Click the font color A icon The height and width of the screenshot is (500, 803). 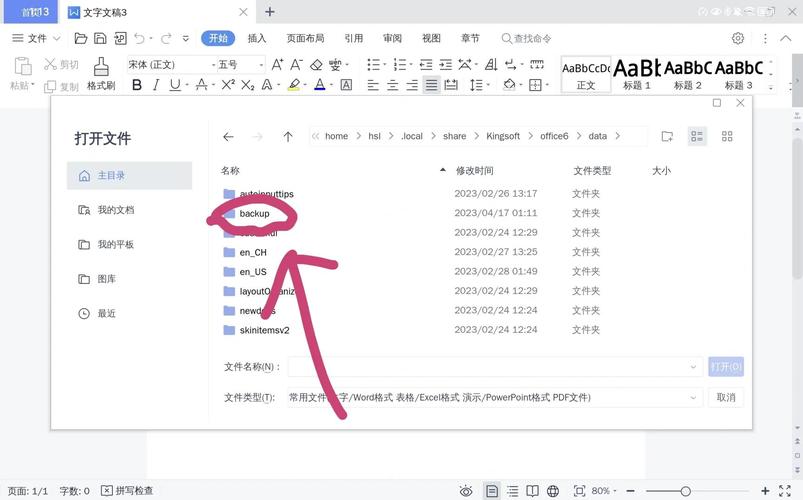click(320, 85)
